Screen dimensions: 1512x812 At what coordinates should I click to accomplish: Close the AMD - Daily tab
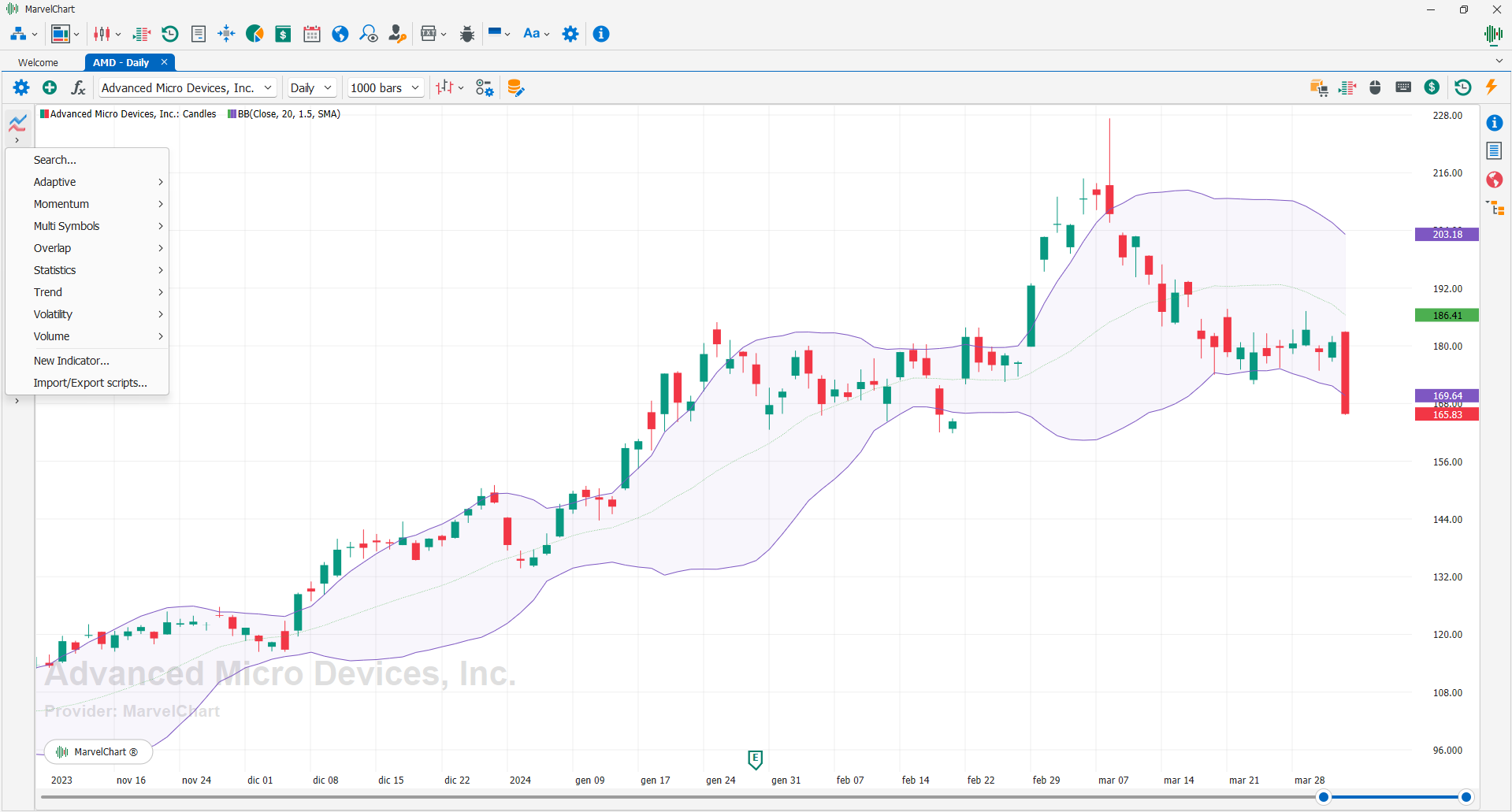click(164, 61)
